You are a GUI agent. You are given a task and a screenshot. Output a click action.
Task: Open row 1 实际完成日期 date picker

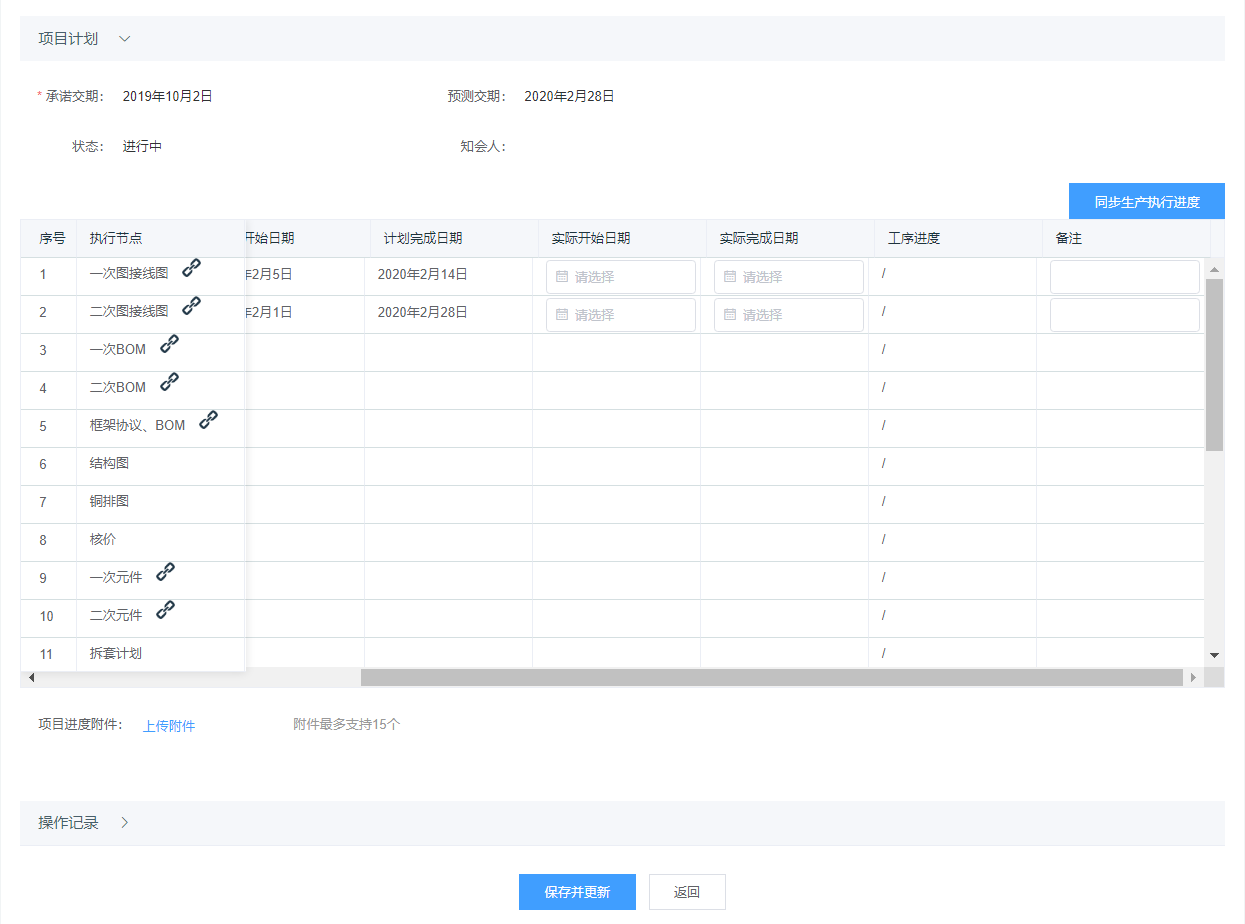788,277
